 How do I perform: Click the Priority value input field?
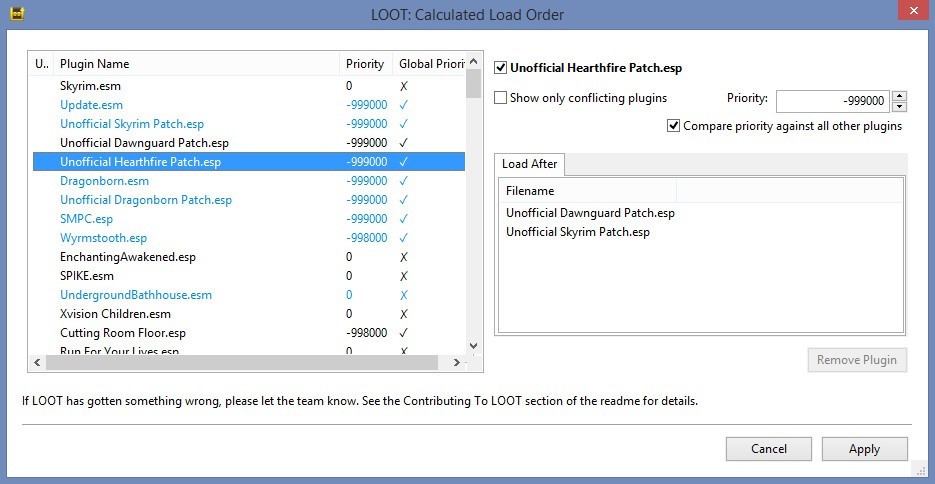[832, 101]
